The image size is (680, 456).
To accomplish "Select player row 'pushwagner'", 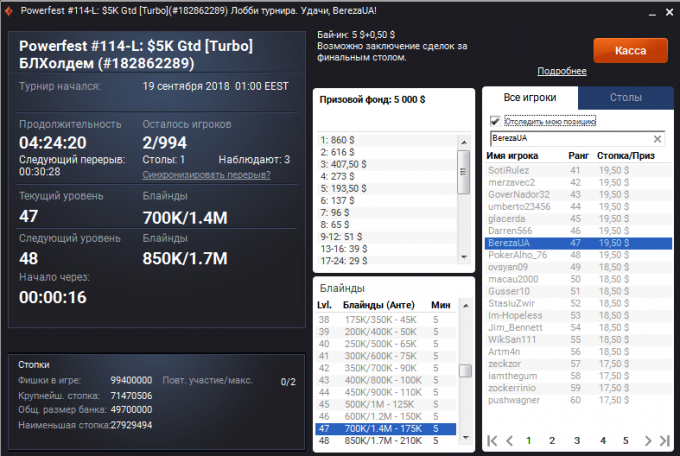I will click(578, 400).
